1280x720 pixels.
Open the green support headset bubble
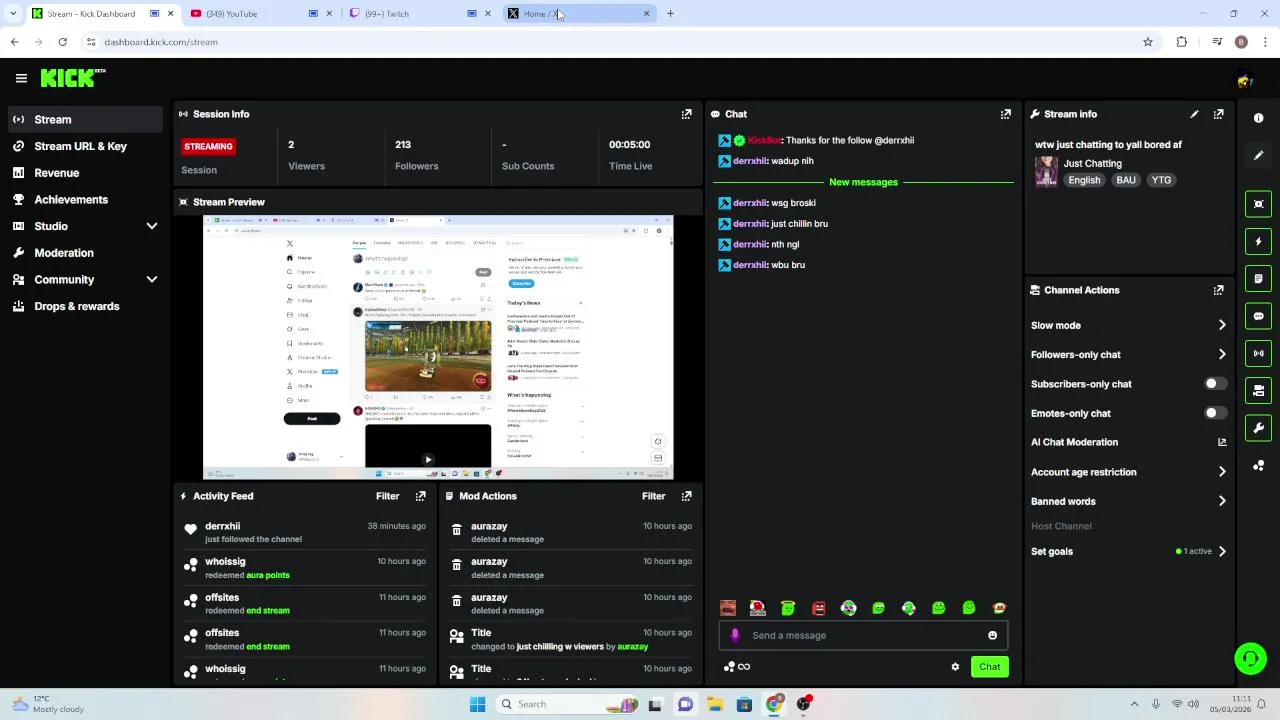pos(1250,658)
